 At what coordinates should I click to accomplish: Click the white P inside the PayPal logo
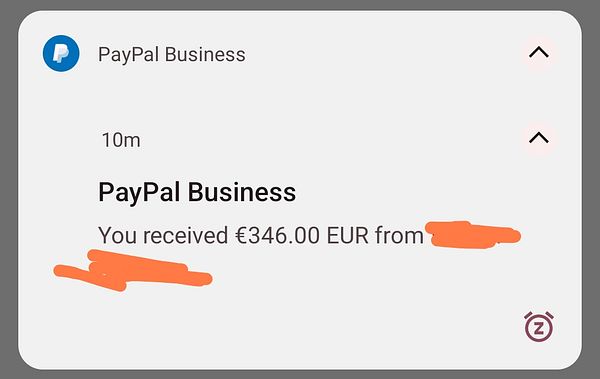[x=60, y=53]
